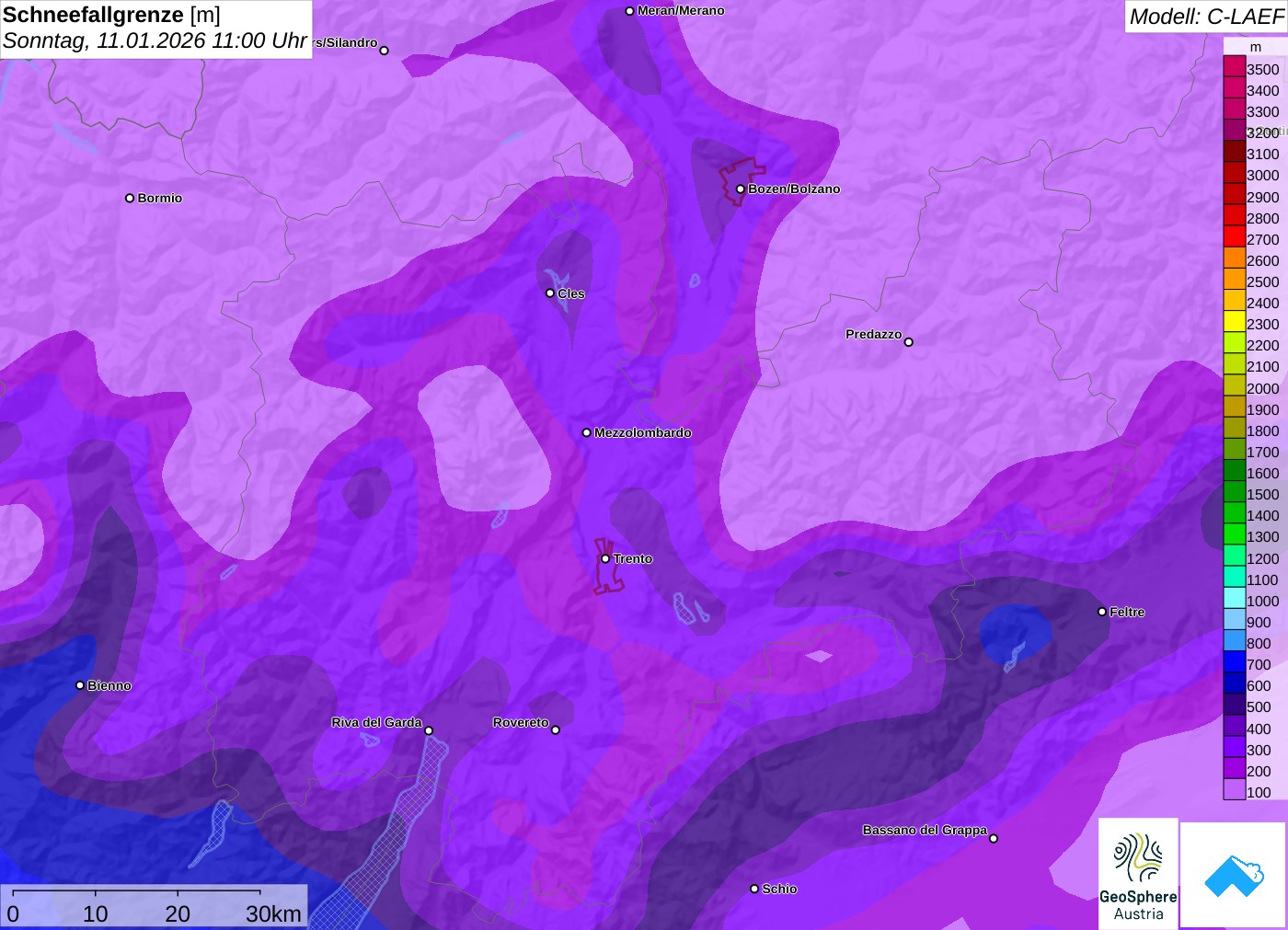Screen dimensions: 1288x930
Task: Click the Riva del Garda label
Action: coord(376,722)
